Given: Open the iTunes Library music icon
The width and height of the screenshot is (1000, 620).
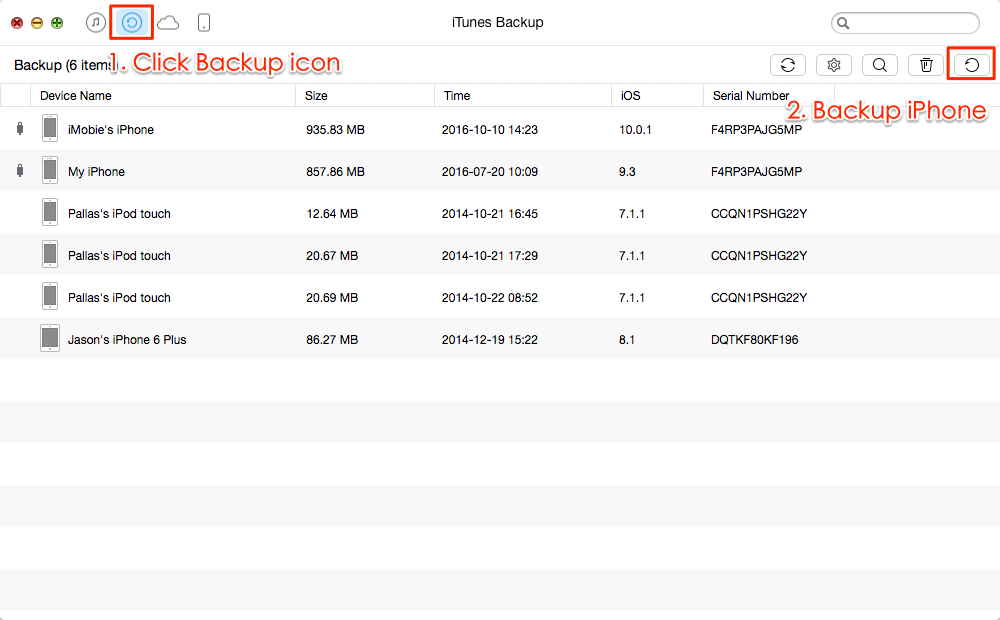Looking at the screenshot, I should pos(96,23).
